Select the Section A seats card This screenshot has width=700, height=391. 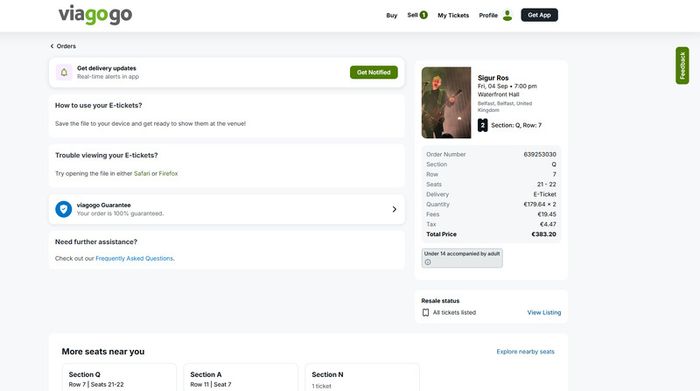pyautogui.click(x=241, y=378)
